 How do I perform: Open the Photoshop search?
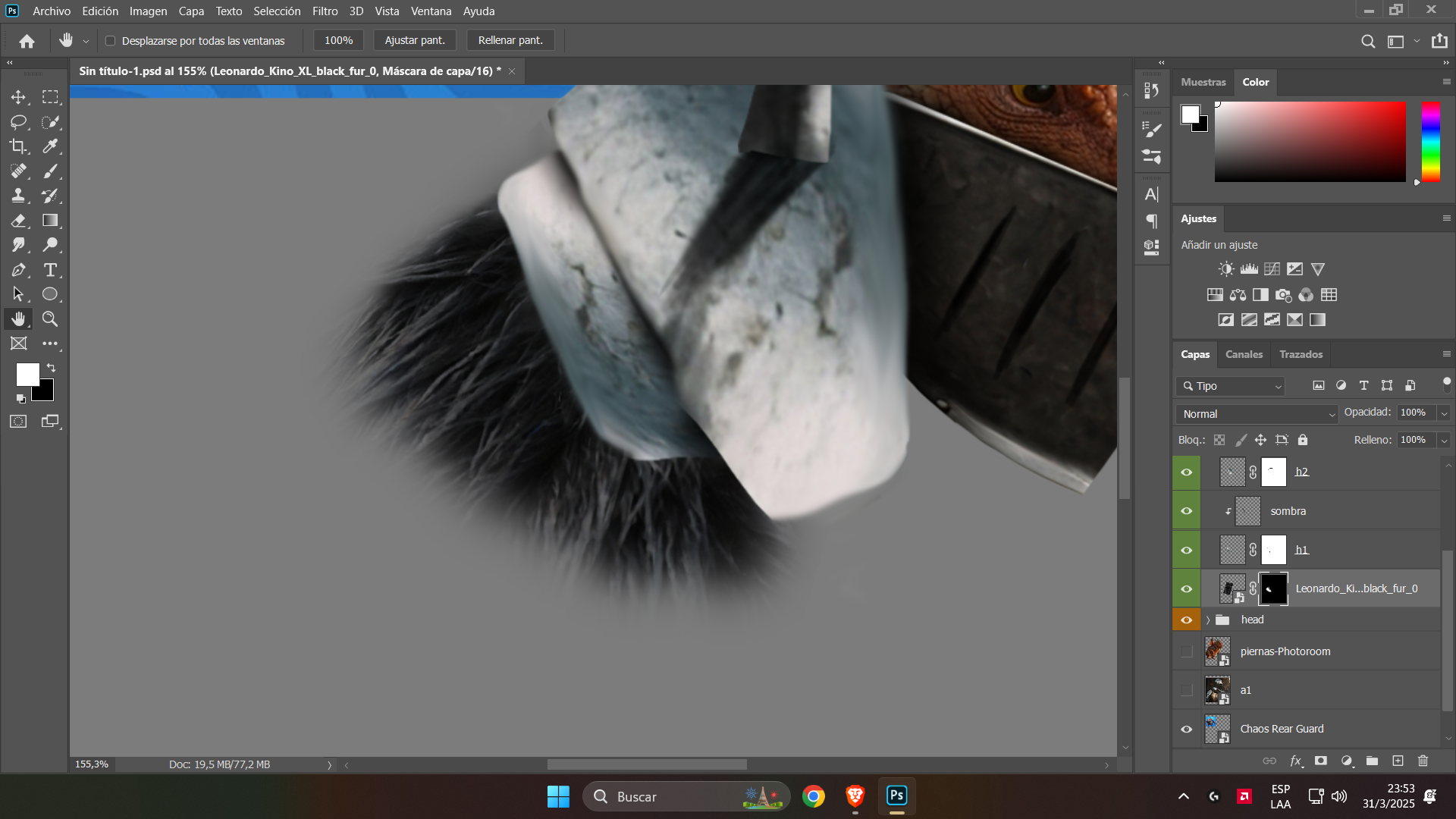[1368, 42]
